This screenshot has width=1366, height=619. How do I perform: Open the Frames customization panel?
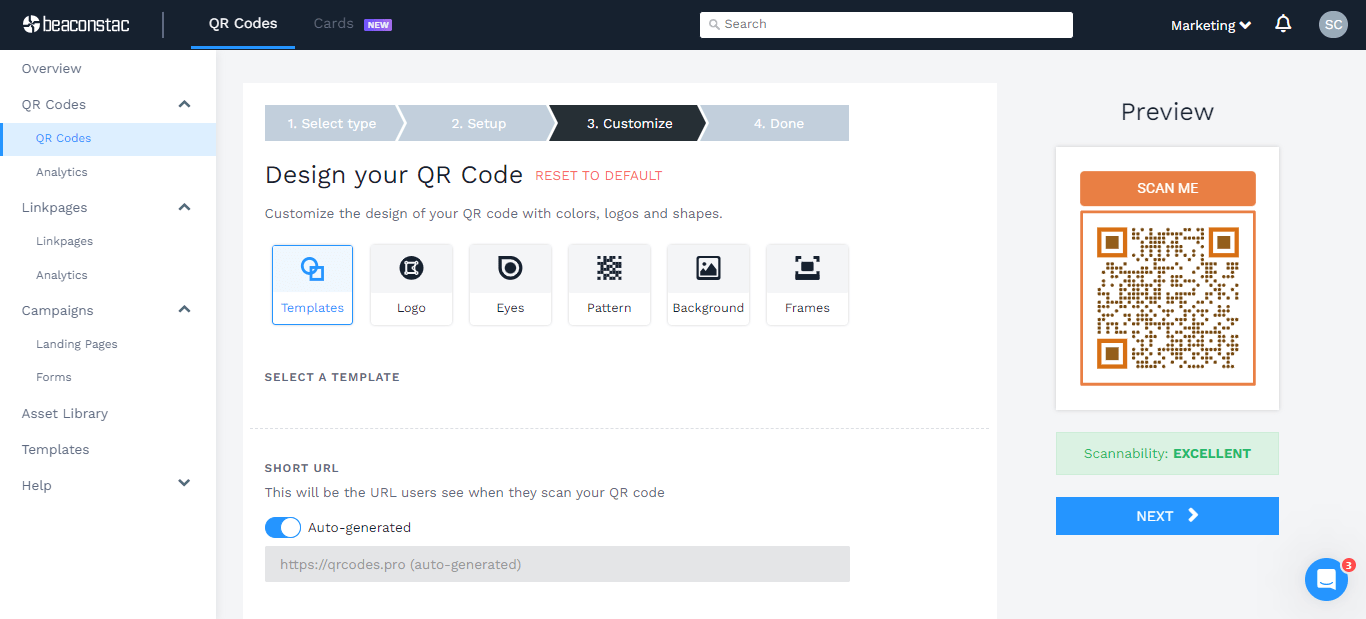click(807, 284)
